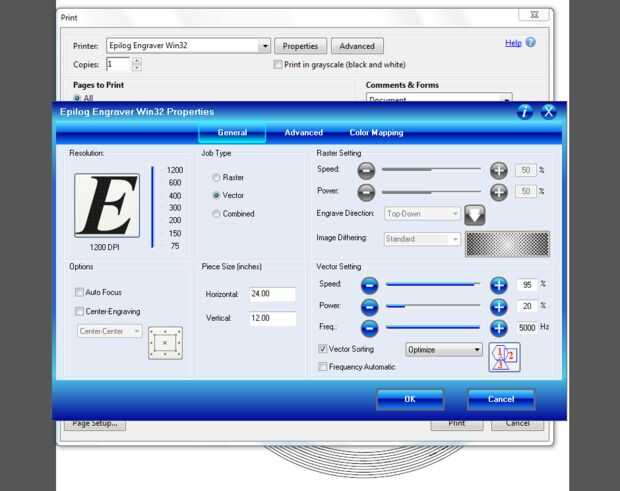Screen dimensions: 620x491
Task: Click the resolution E preview image
Action: [107, 205]
